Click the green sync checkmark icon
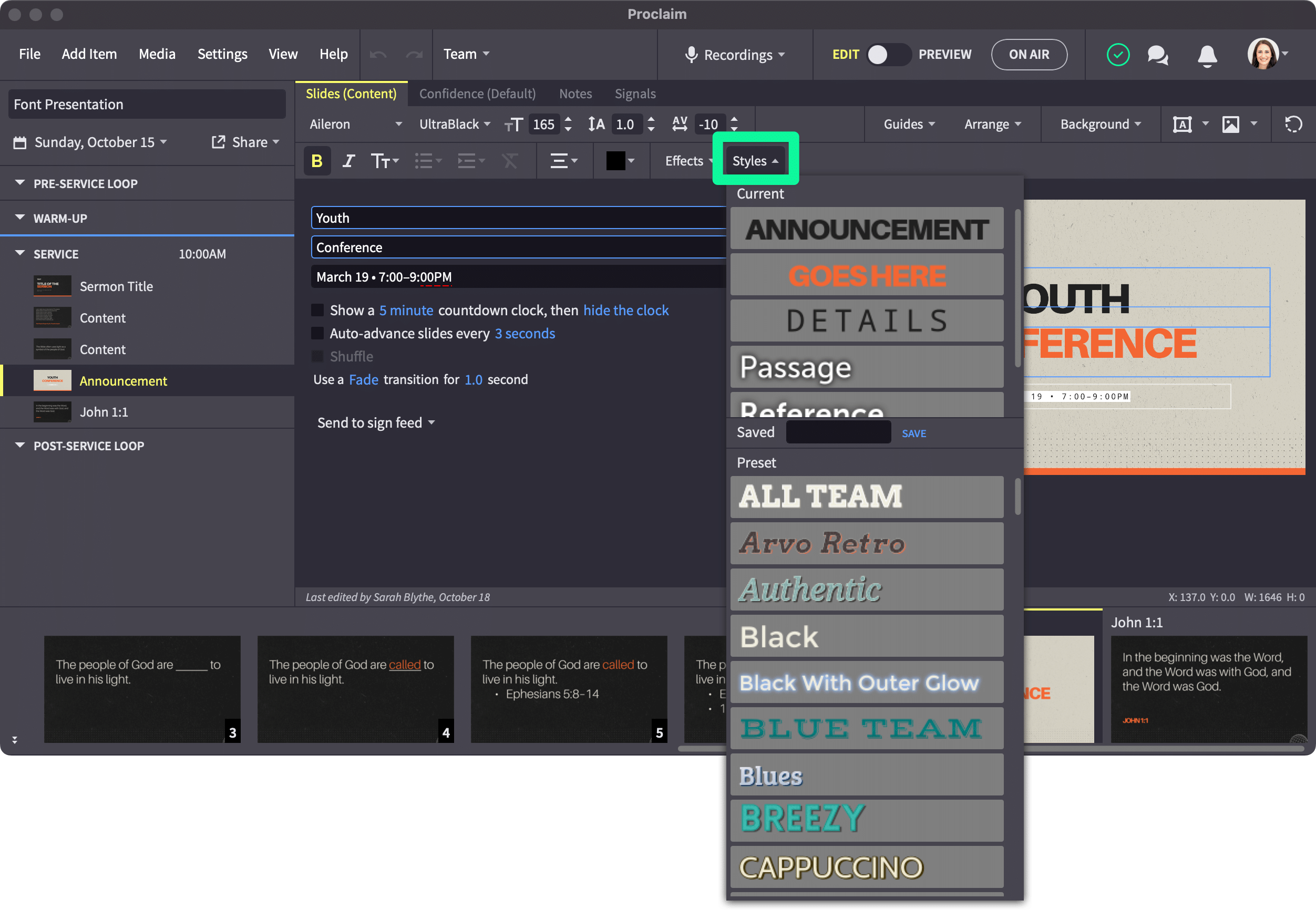 point(1118,55)
